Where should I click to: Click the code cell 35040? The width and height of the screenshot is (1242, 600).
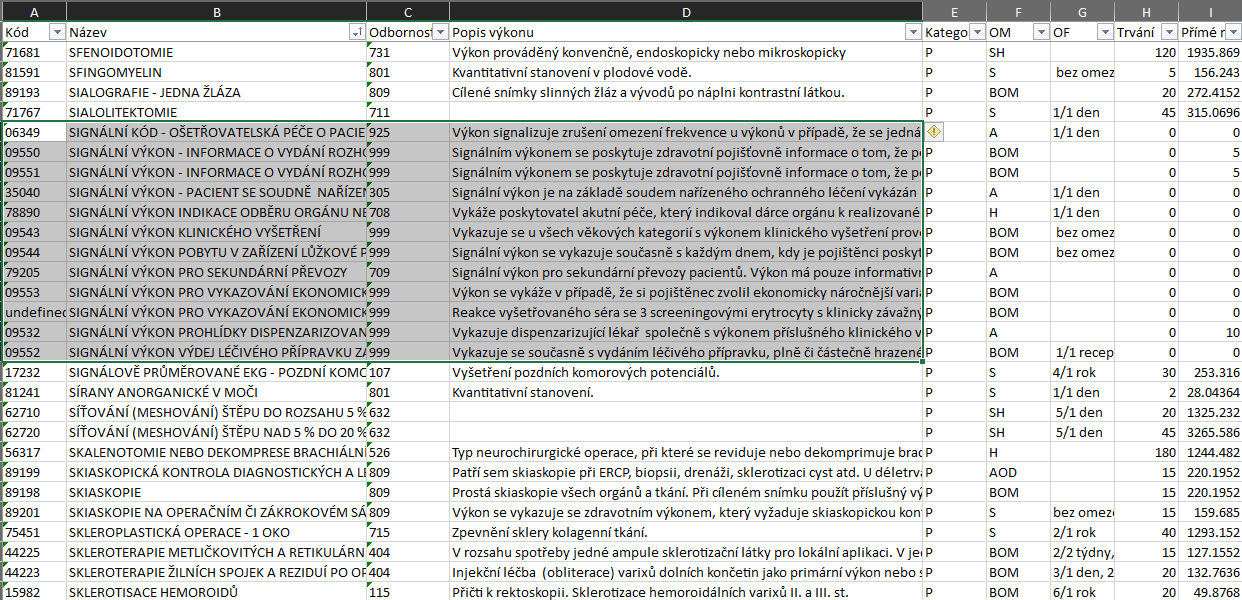click(x=34, y=192)
